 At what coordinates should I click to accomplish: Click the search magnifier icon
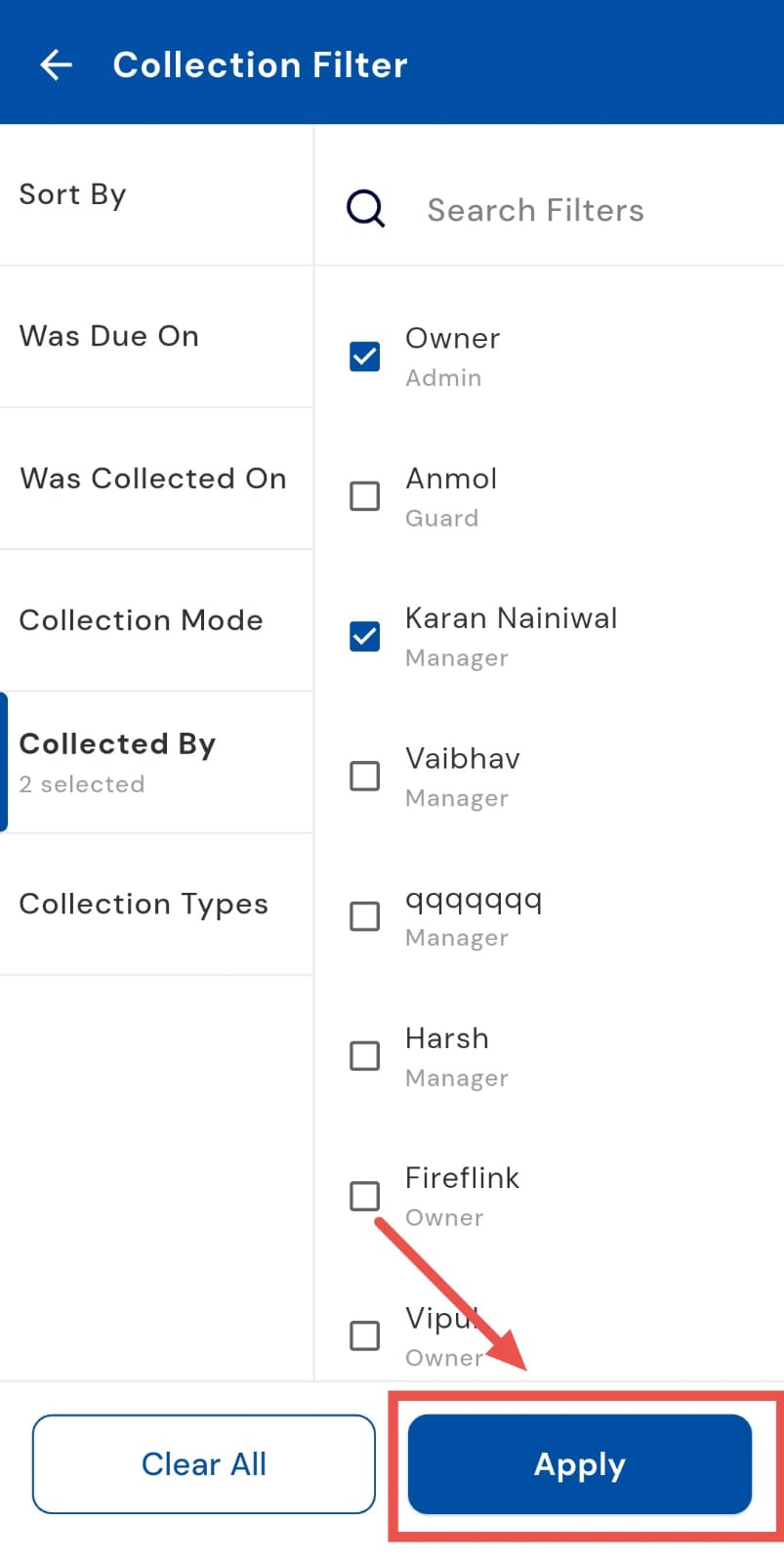pos(366,209)
